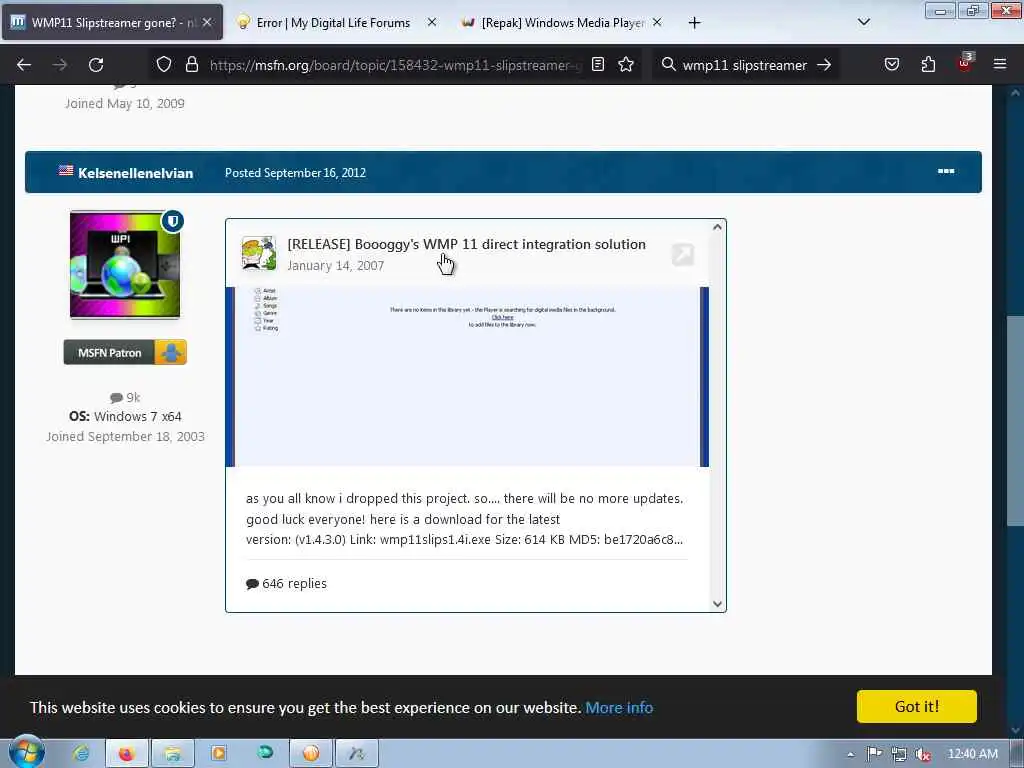1024x768 pixels.
Task: Open Kelsenellenelvian's profile name link
Action: (x=135, y=173)
